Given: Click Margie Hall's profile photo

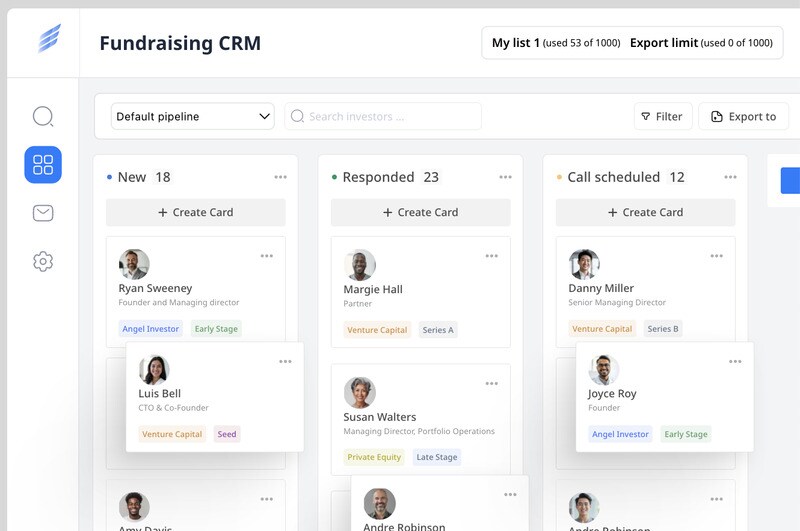Looking at the screenshot, I should [x=360, y=265].
